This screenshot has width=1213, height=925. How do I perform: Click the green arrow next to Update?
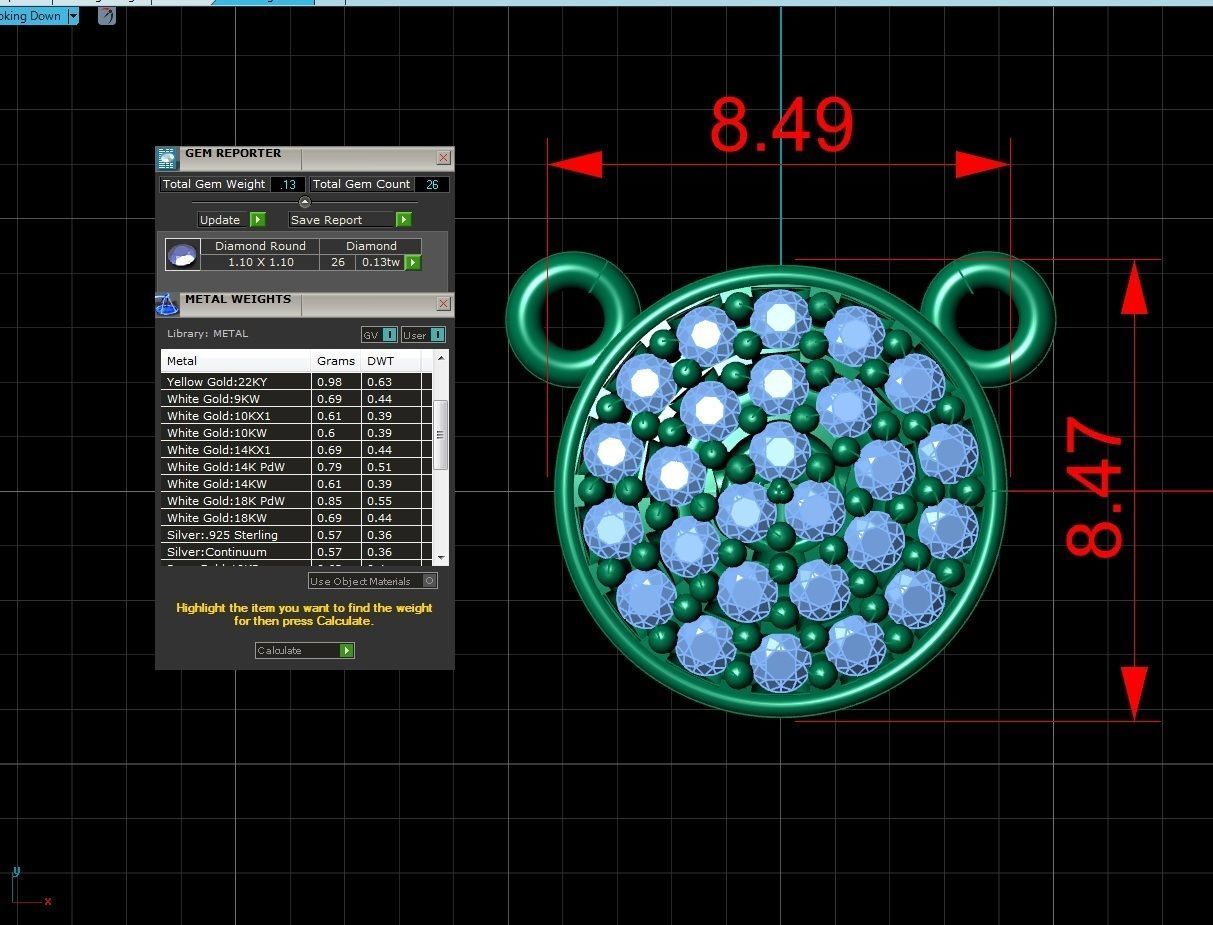click(x=257, y=220)
